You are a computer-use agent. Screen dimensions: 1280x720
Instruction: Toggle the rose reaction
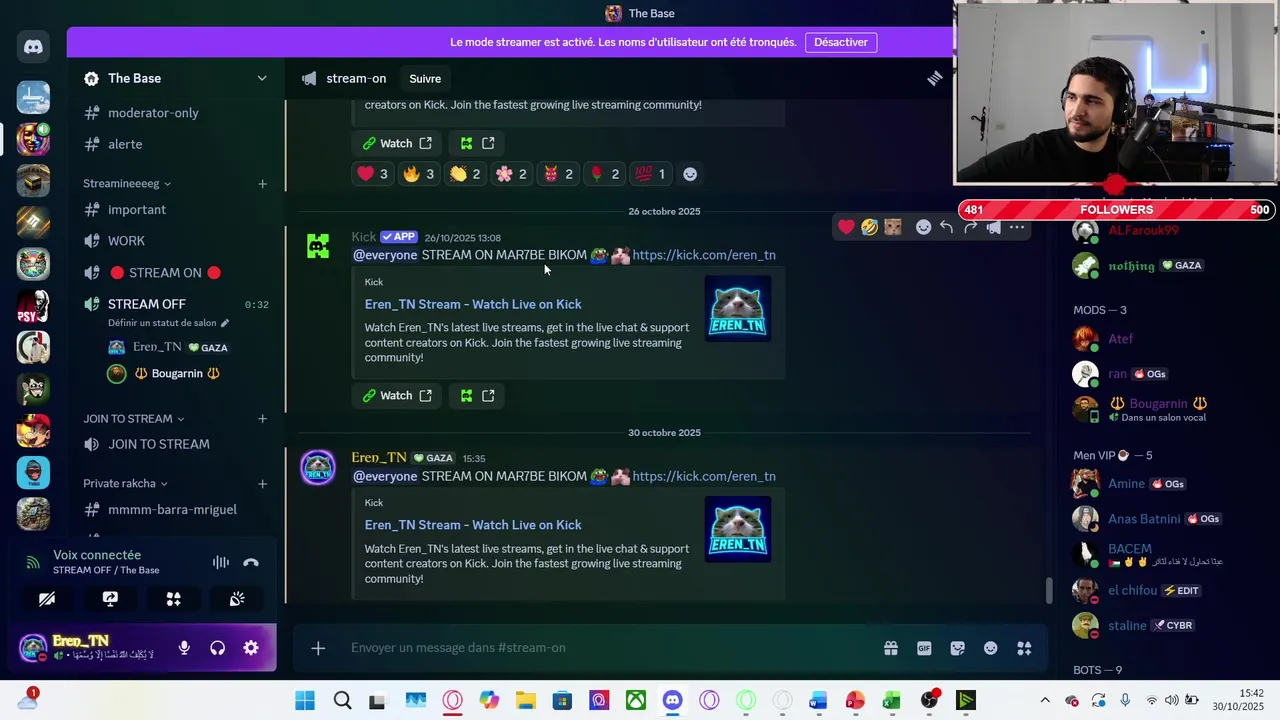click(x=604, y=174)
